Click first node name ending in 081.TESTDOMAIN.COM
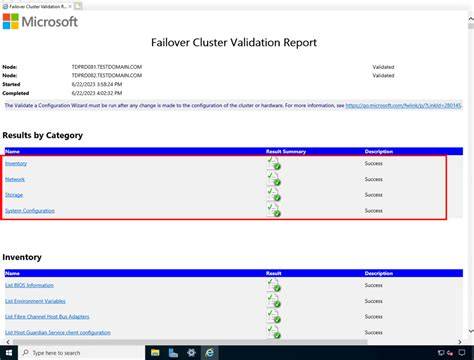This screenshot has height=360, width=474. (x=107, y=67)
